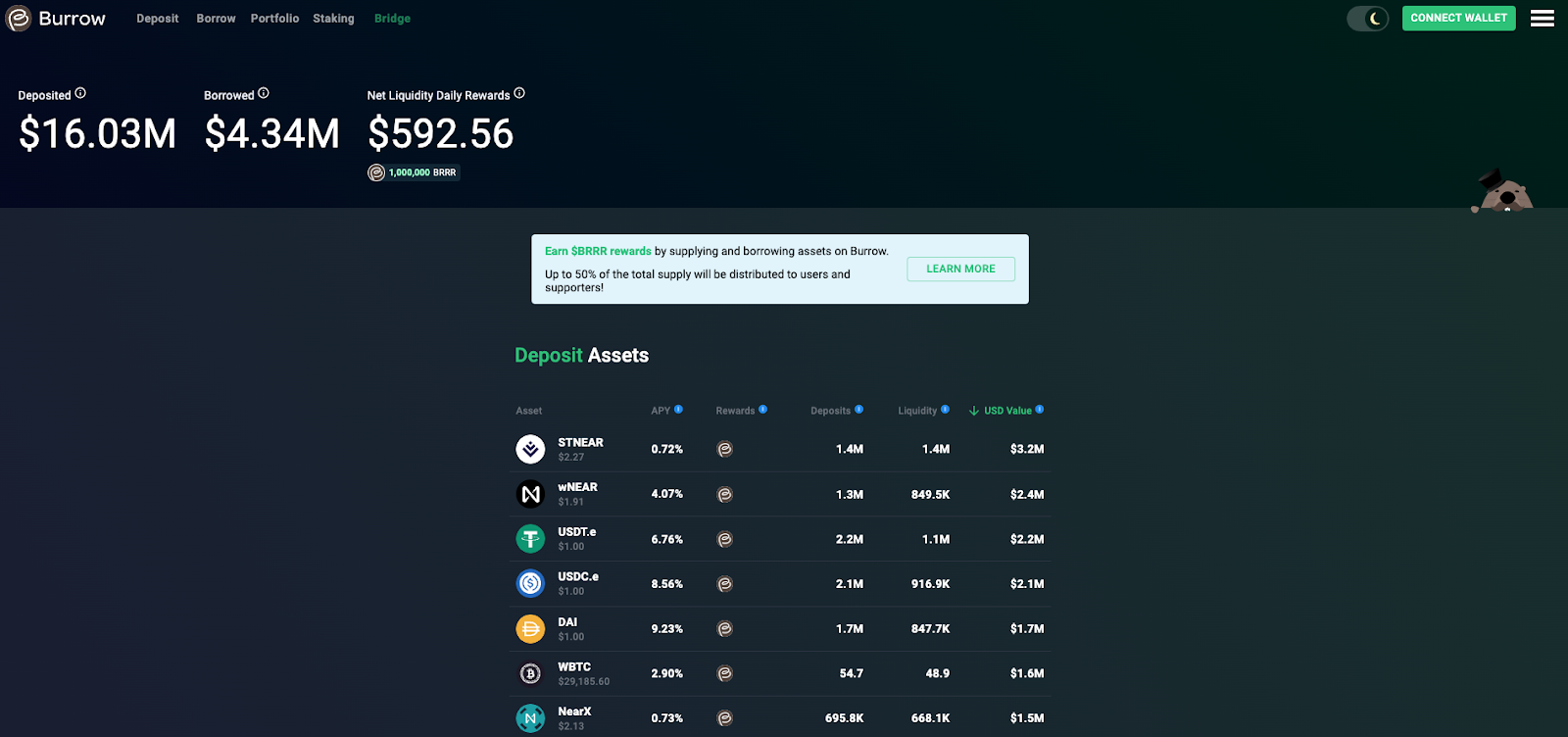The image size is (1568, 737).
Task: Select the STNEAR asset name
Action: (x=580, y=443)
